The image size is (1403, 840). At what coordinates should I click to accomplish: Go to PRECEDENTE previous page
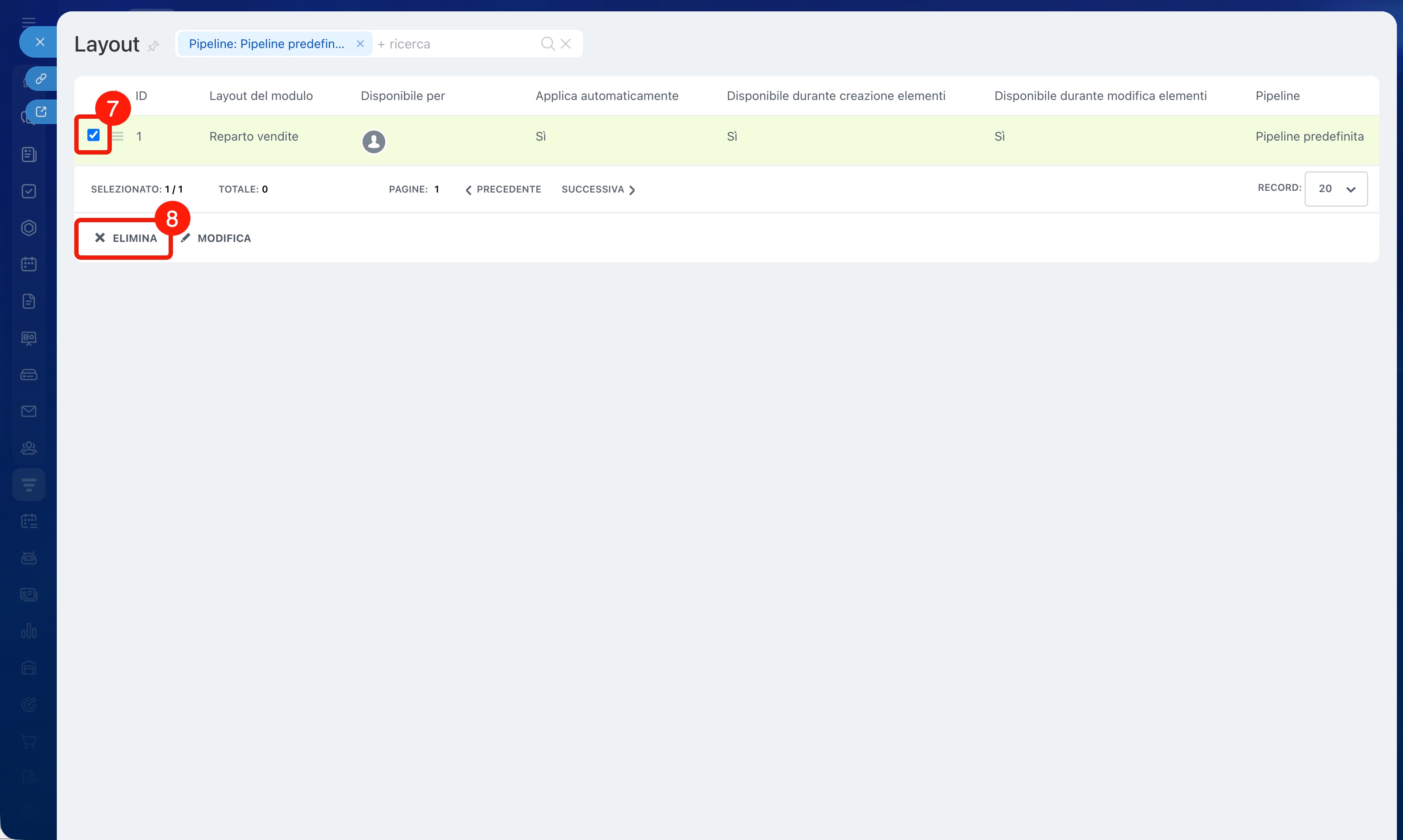coord(503,189)
